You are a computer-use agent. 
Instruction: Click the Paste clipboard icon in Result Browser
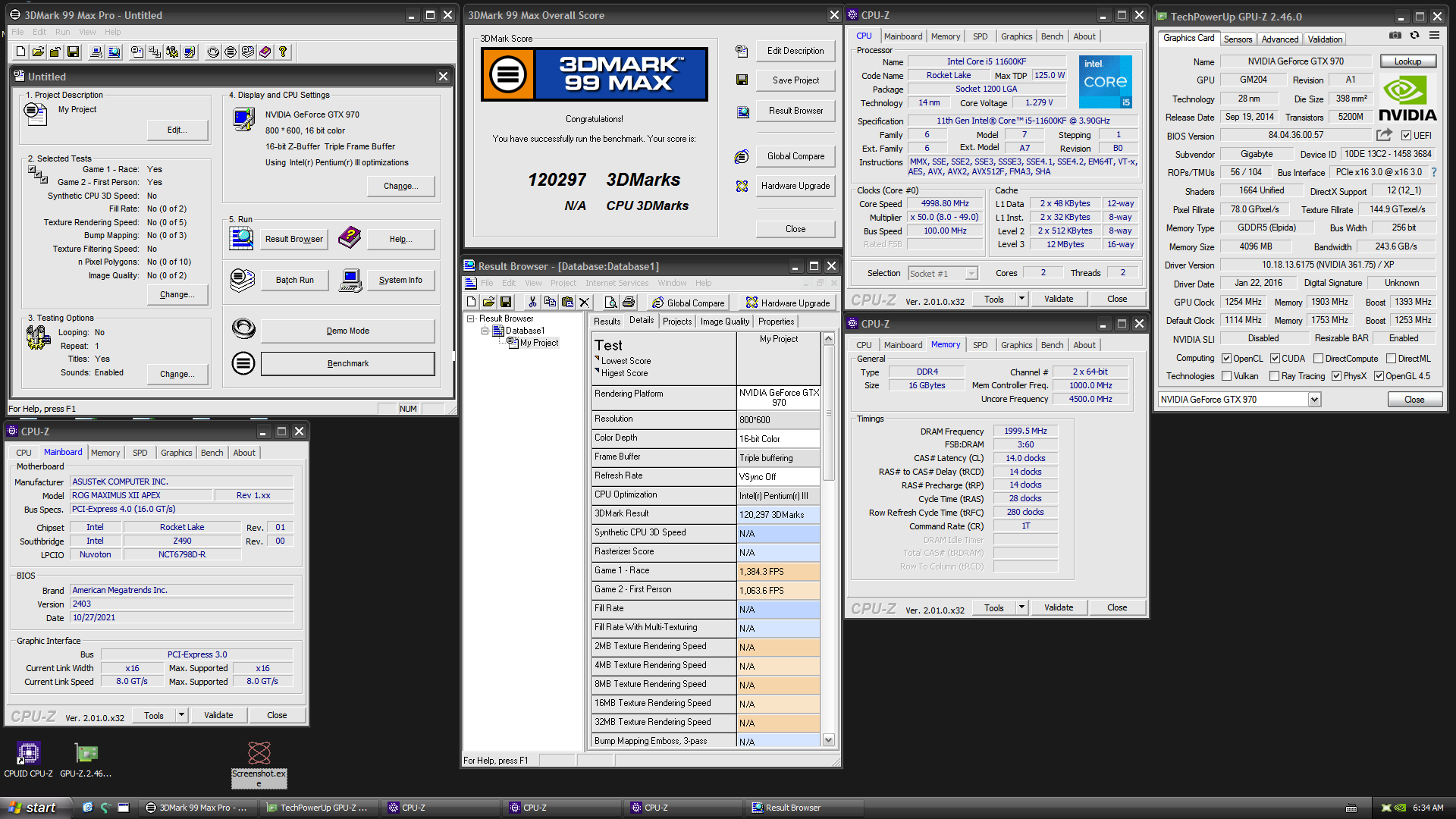567,302
